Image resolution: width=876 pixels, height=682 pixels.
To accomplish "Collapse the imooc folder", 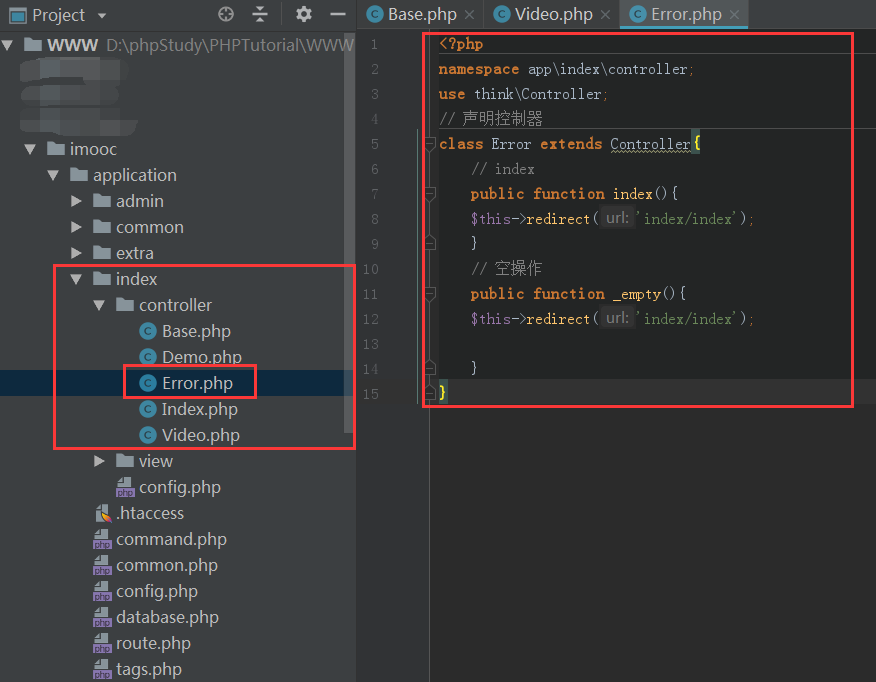I will point(31,149).
